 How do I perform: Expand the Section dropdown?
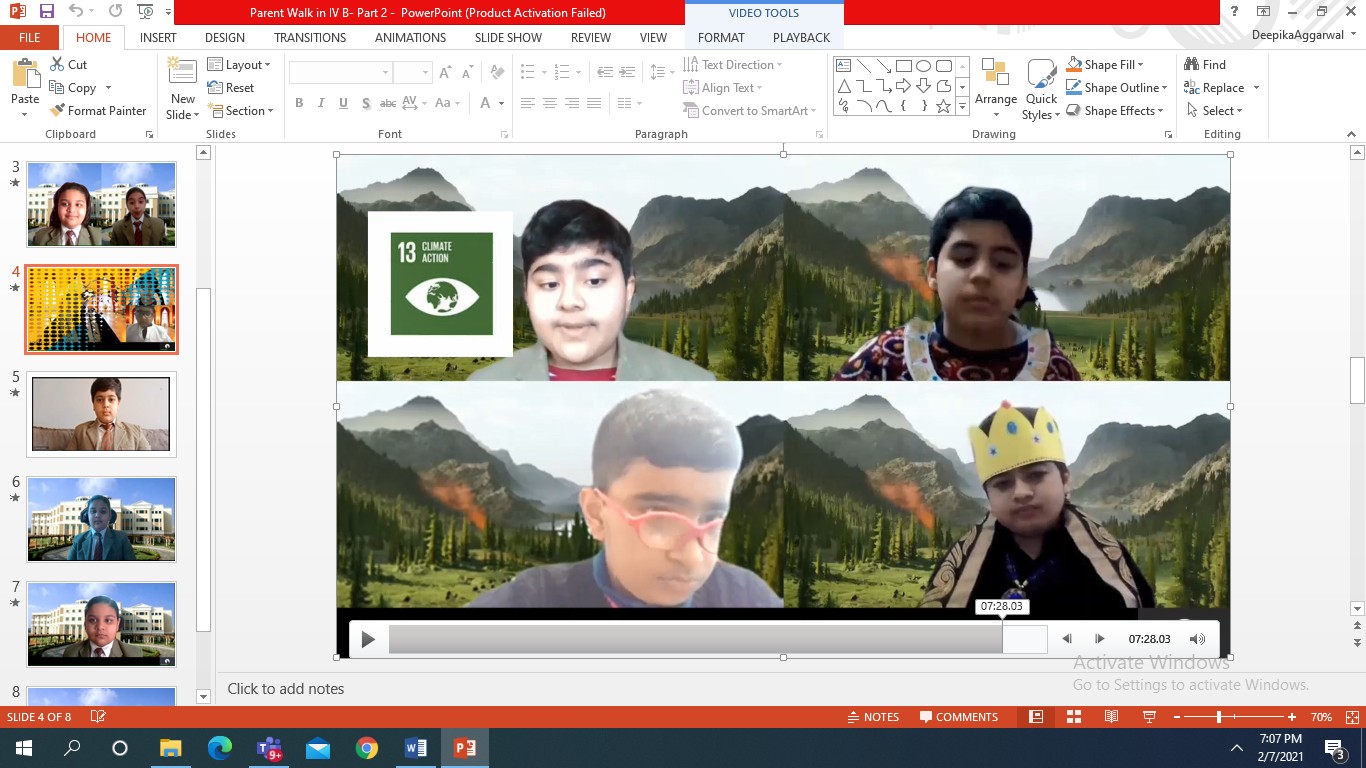click(241, 111)
